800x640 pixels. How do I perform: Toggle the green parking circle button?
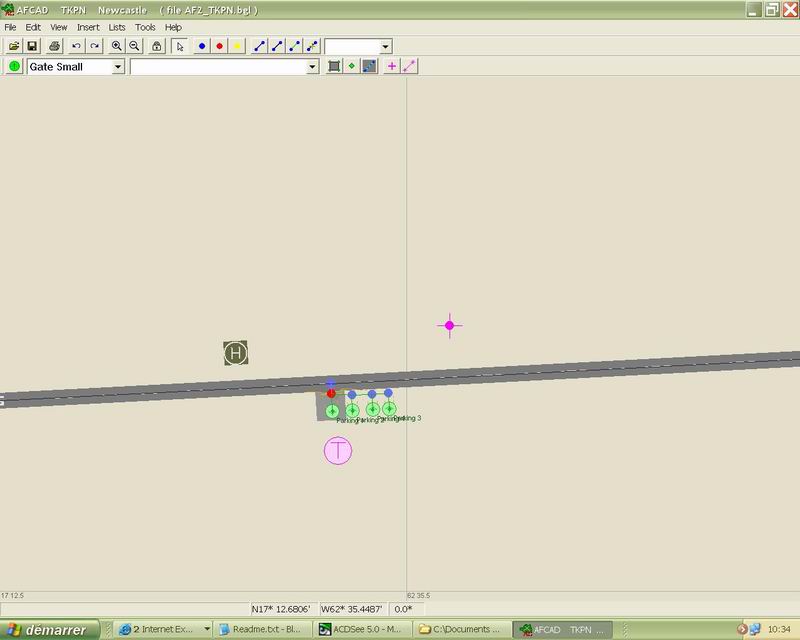click(14, 66)
